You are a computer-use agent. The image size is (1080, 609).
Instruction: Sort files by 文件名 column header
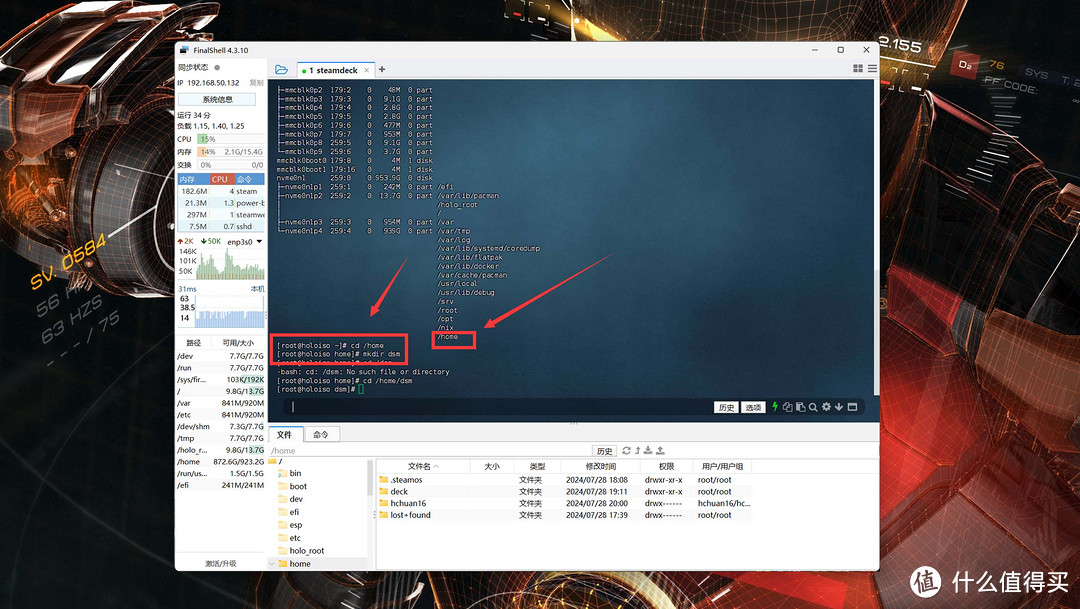click(420, 466)
